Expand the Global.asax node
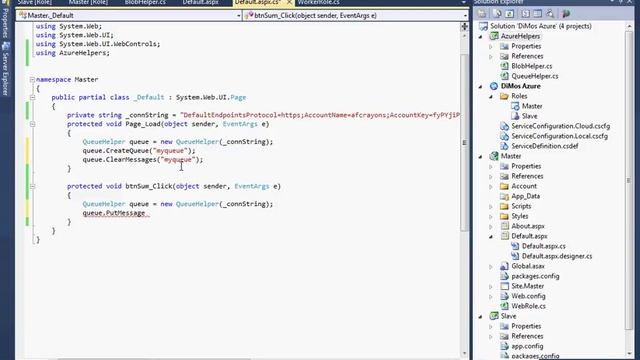This screenshot has width=640, height=360. coord(491,267)
